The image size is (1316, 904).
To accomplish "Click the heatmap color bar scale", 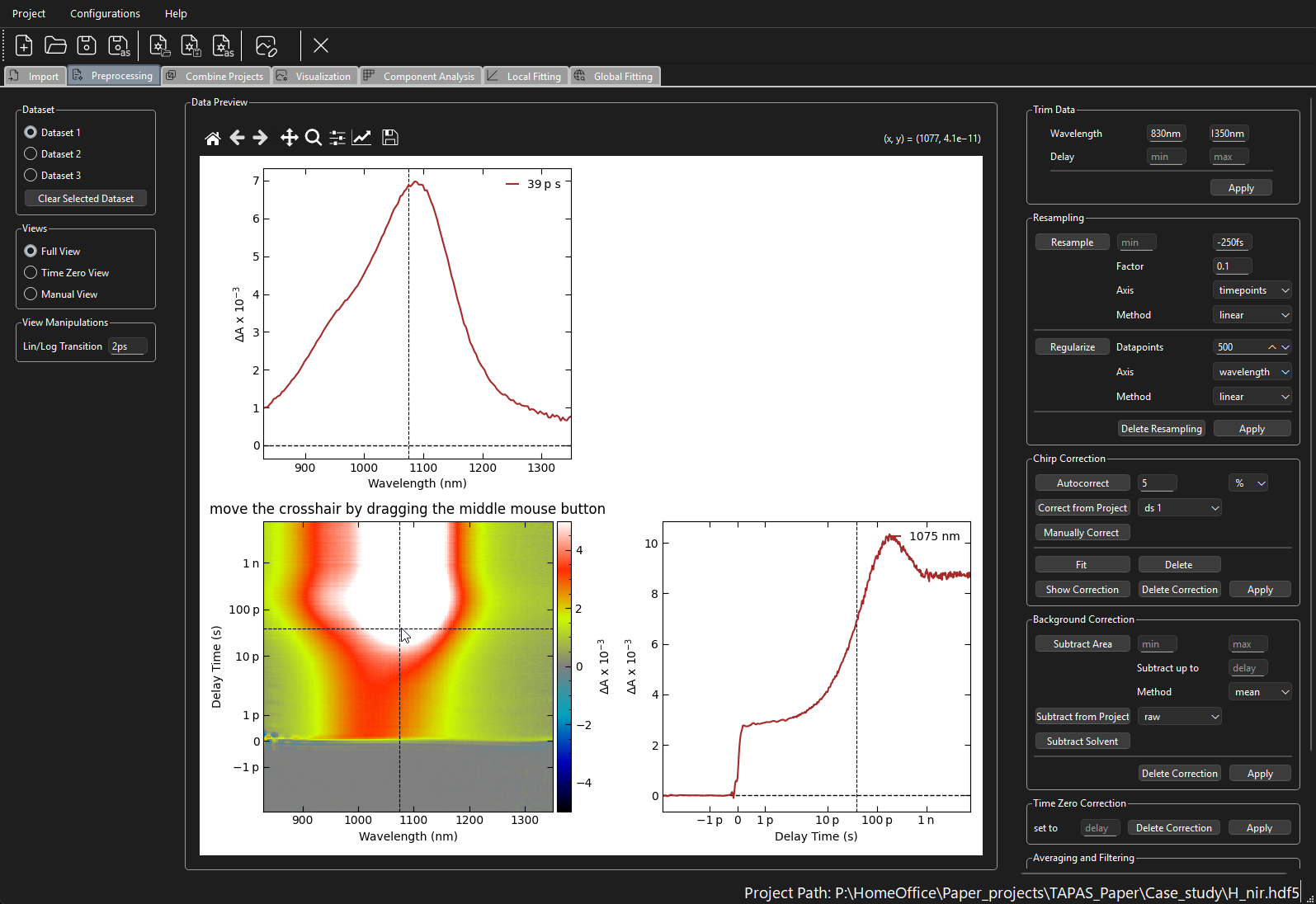I will click(564, 666).
